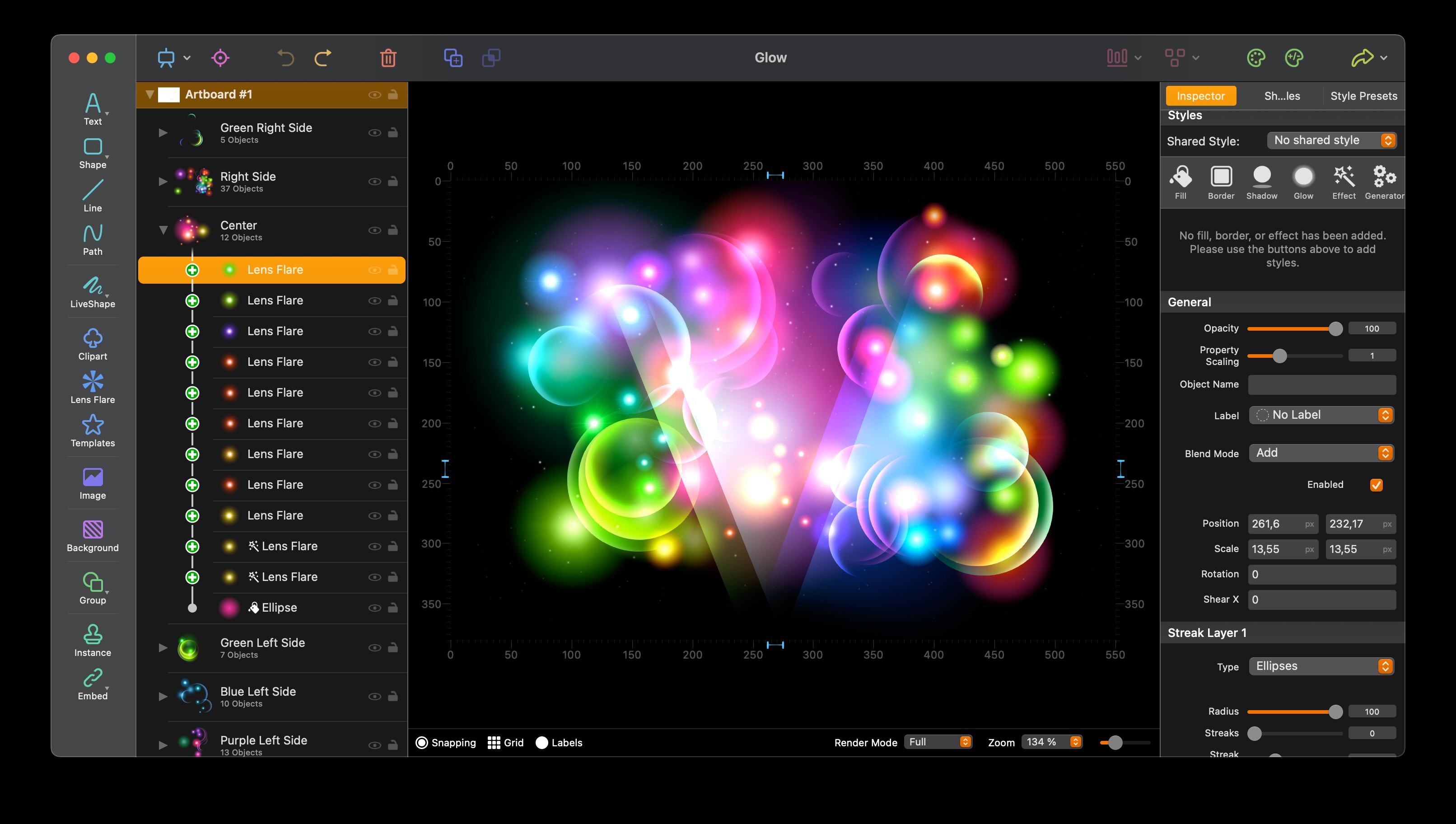1456x824 pixels.
Task: Switch to the Style Presets tab
Action: (1363, 96)
